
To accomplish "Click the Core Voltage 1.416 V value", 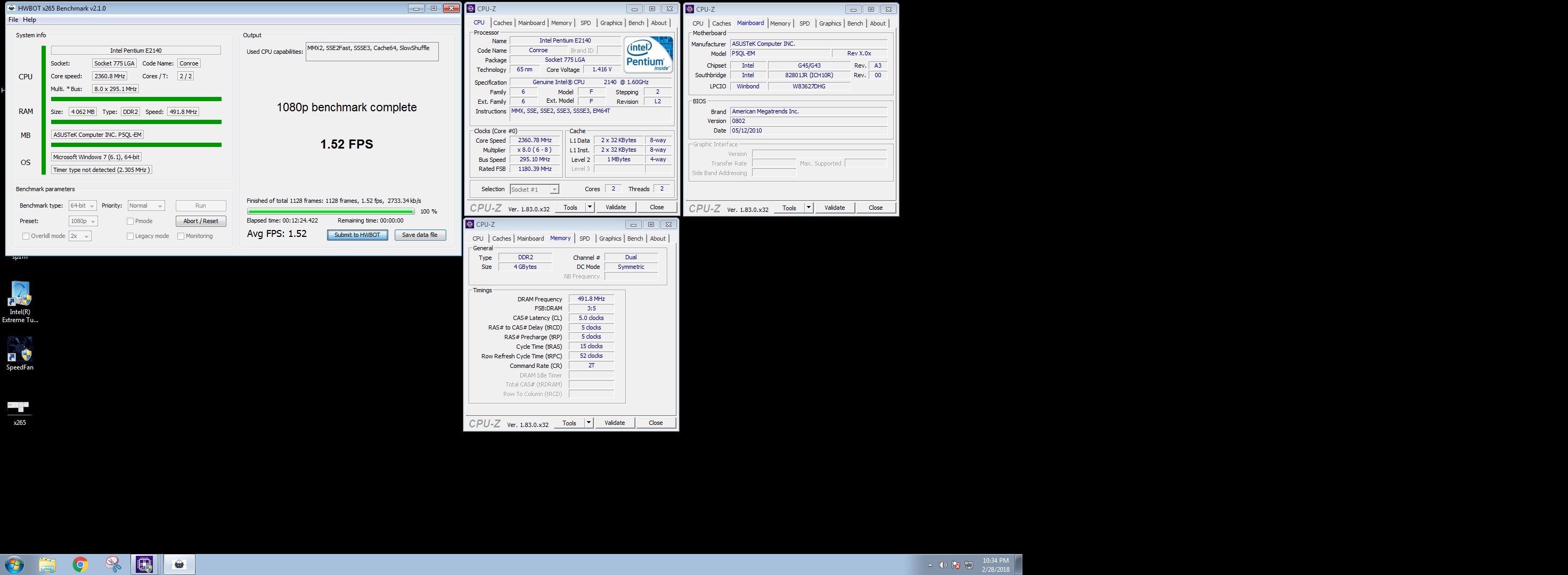I will tap(602, 69).
